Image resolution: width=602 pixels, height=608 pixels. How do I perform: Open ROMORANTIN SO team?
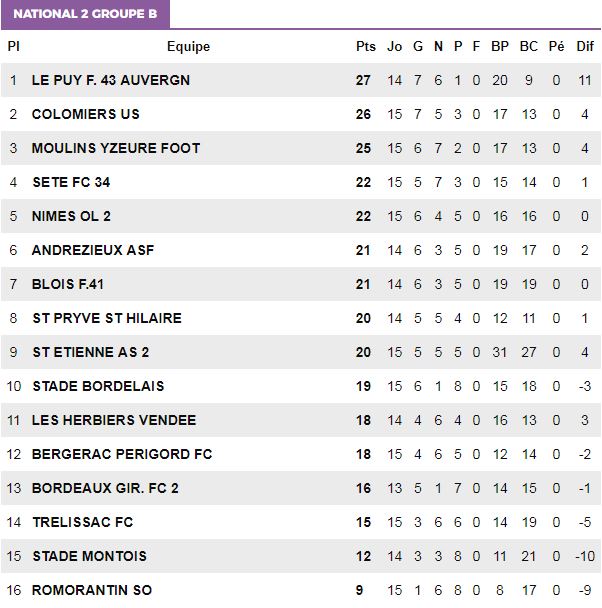point(92,590)
